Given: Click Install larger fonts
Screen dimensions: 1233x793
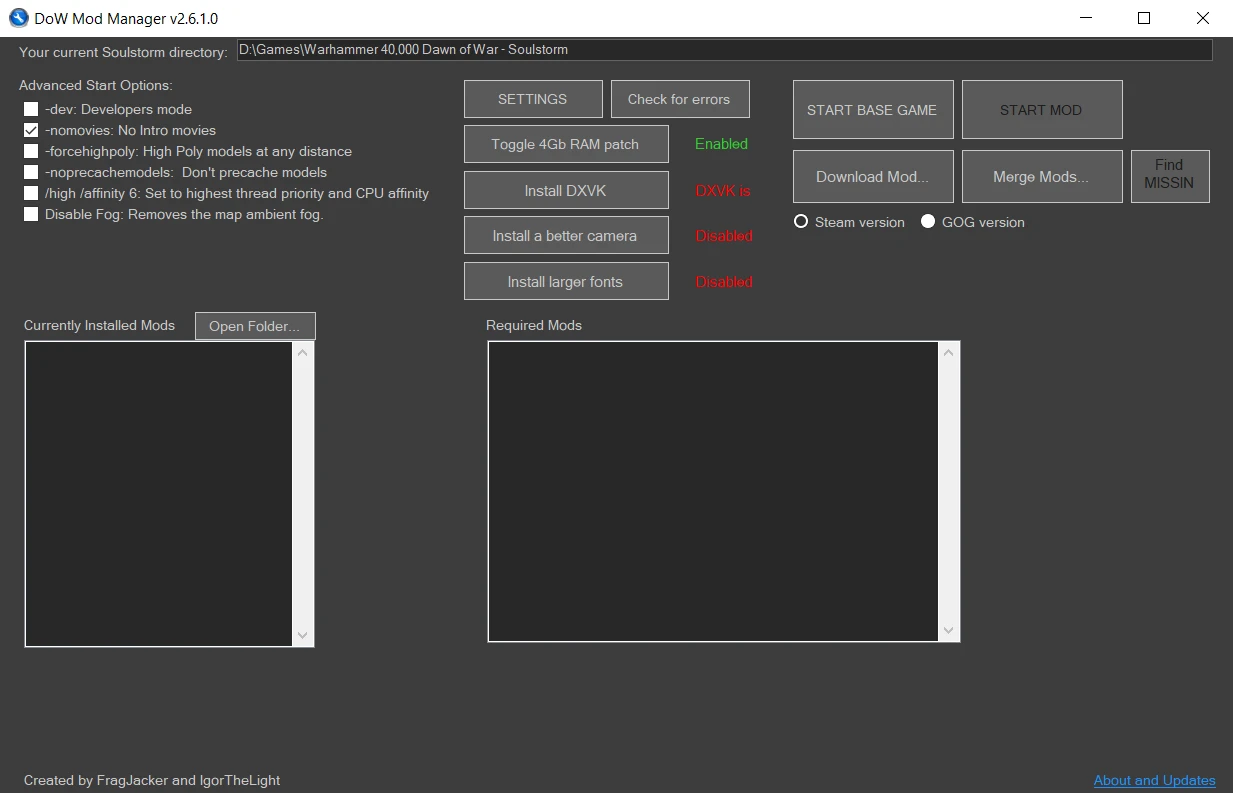Looking at the screenshot, I should click(x=566, y=282).
